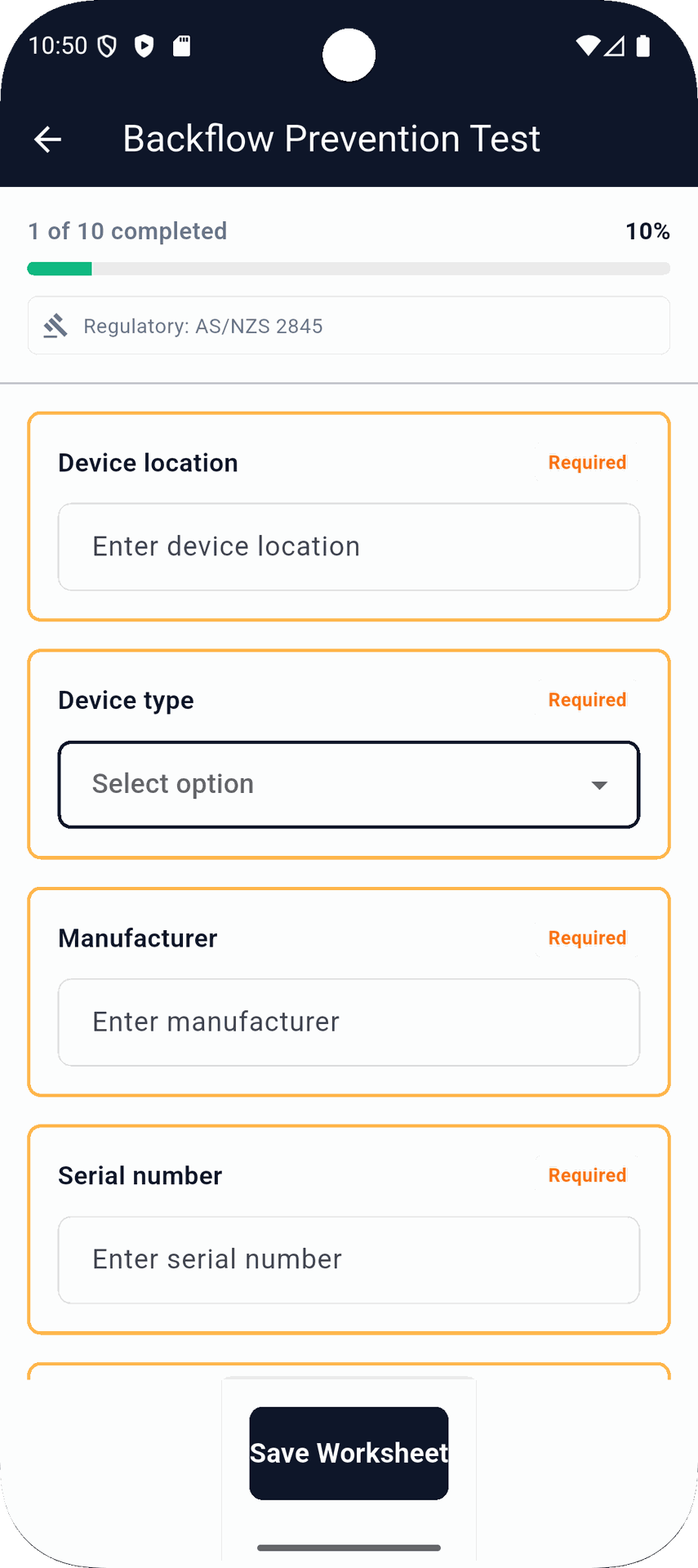Tap the 10:50 clock in status bar
The image size is (698, 1568).
point(58,46)
